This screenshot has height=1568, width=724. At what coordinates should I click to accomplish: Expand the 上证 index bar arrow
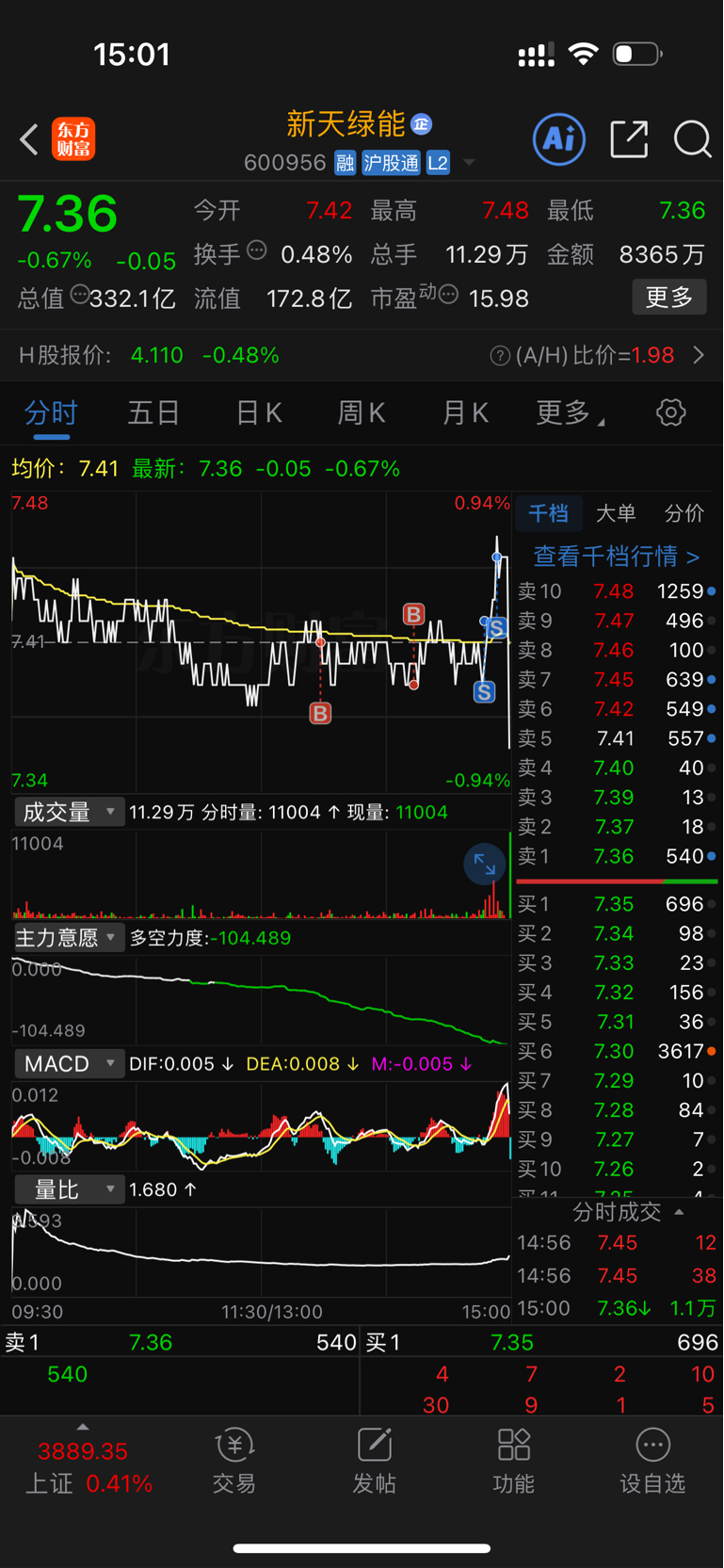[83, 1428]
